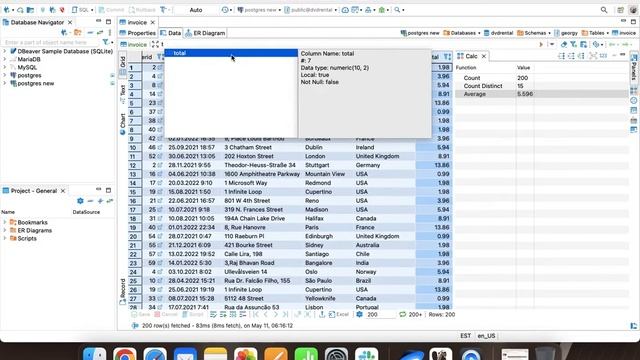The width and height of the screenshot is (640, 360).
Task: Click the Count function row in Calc
Action: pos(541,78)
